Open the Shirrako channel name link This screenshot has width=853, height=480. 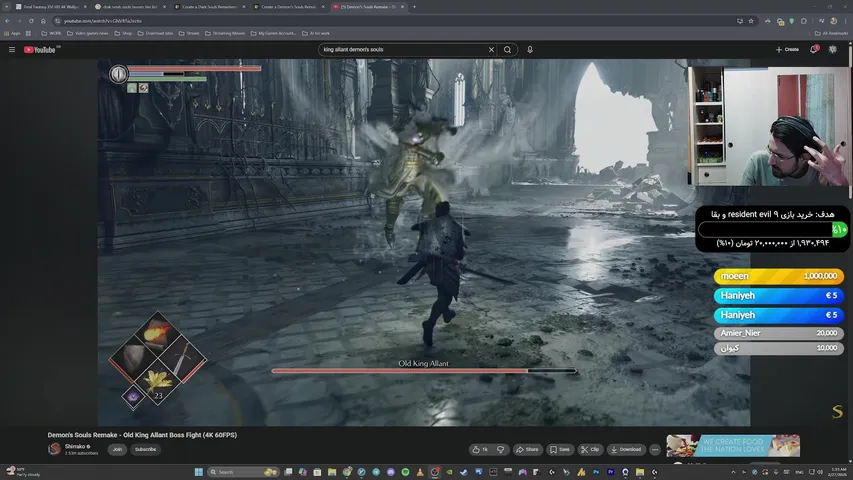click(x=75, y=446)
